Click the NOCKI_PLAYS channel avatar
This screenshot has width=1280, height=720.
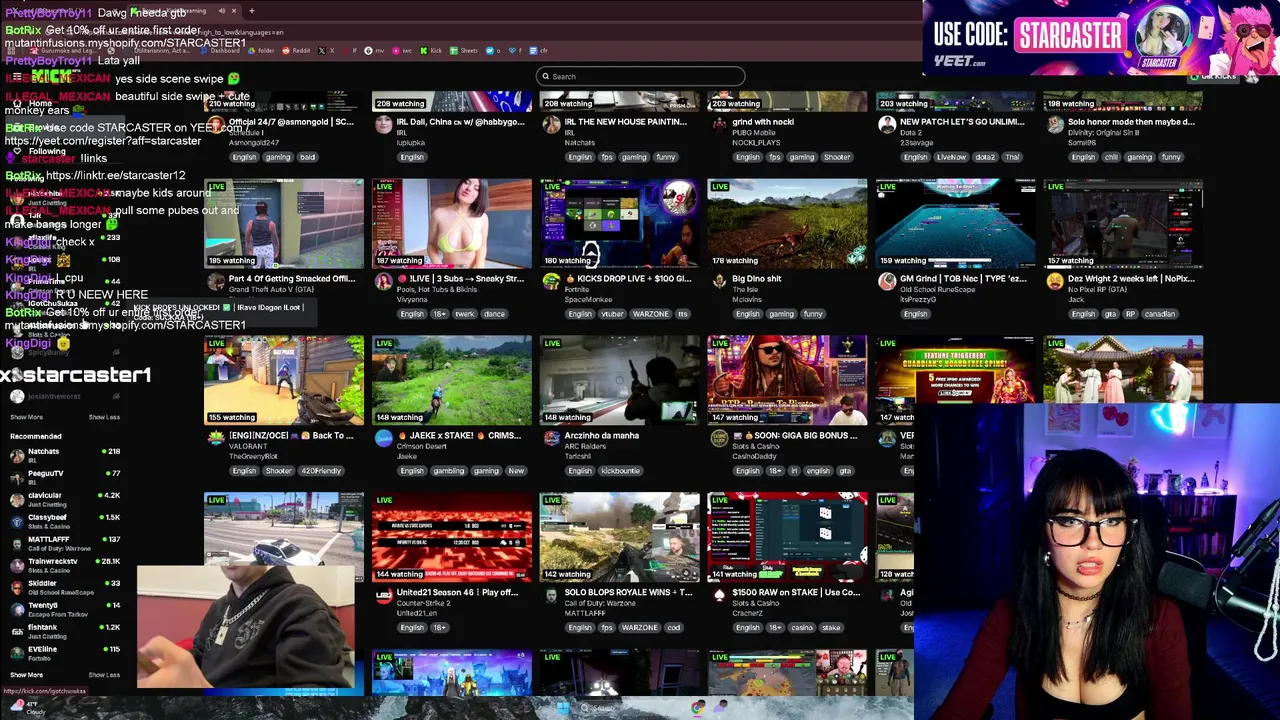point(719,124)
